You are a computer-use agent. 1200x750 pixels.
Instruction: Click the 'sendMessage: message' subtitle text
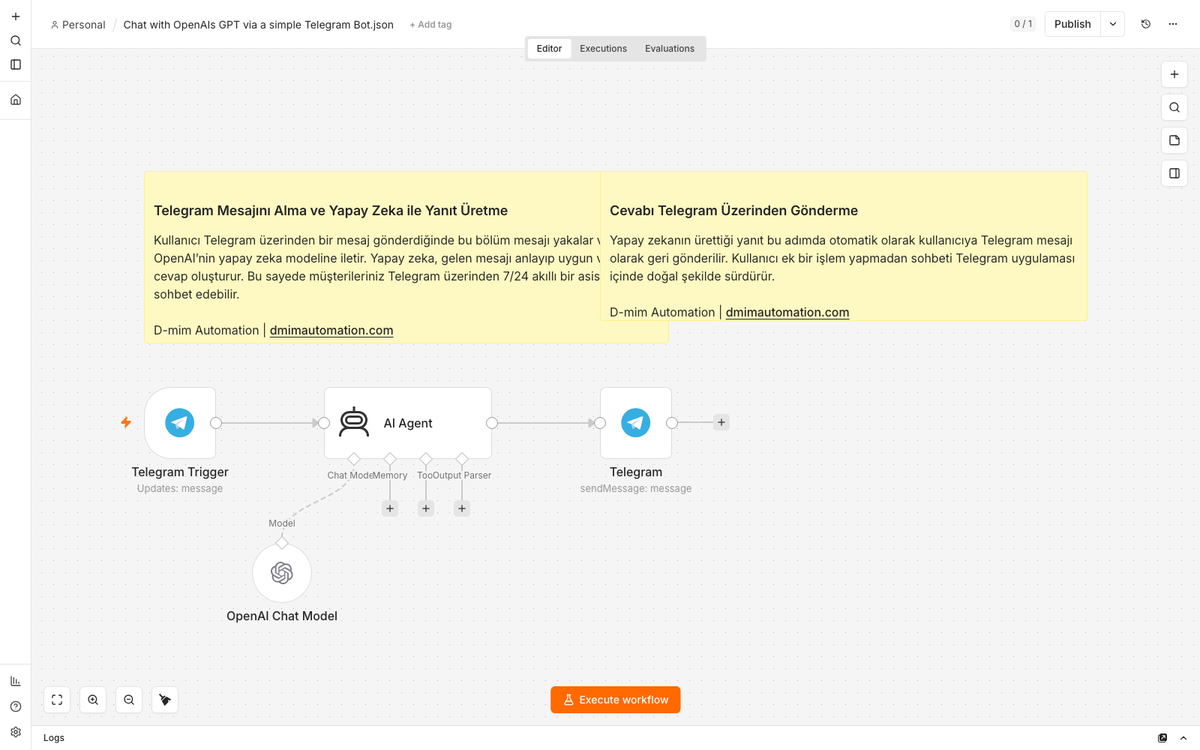pyautogui.click(x=636, y=489)
